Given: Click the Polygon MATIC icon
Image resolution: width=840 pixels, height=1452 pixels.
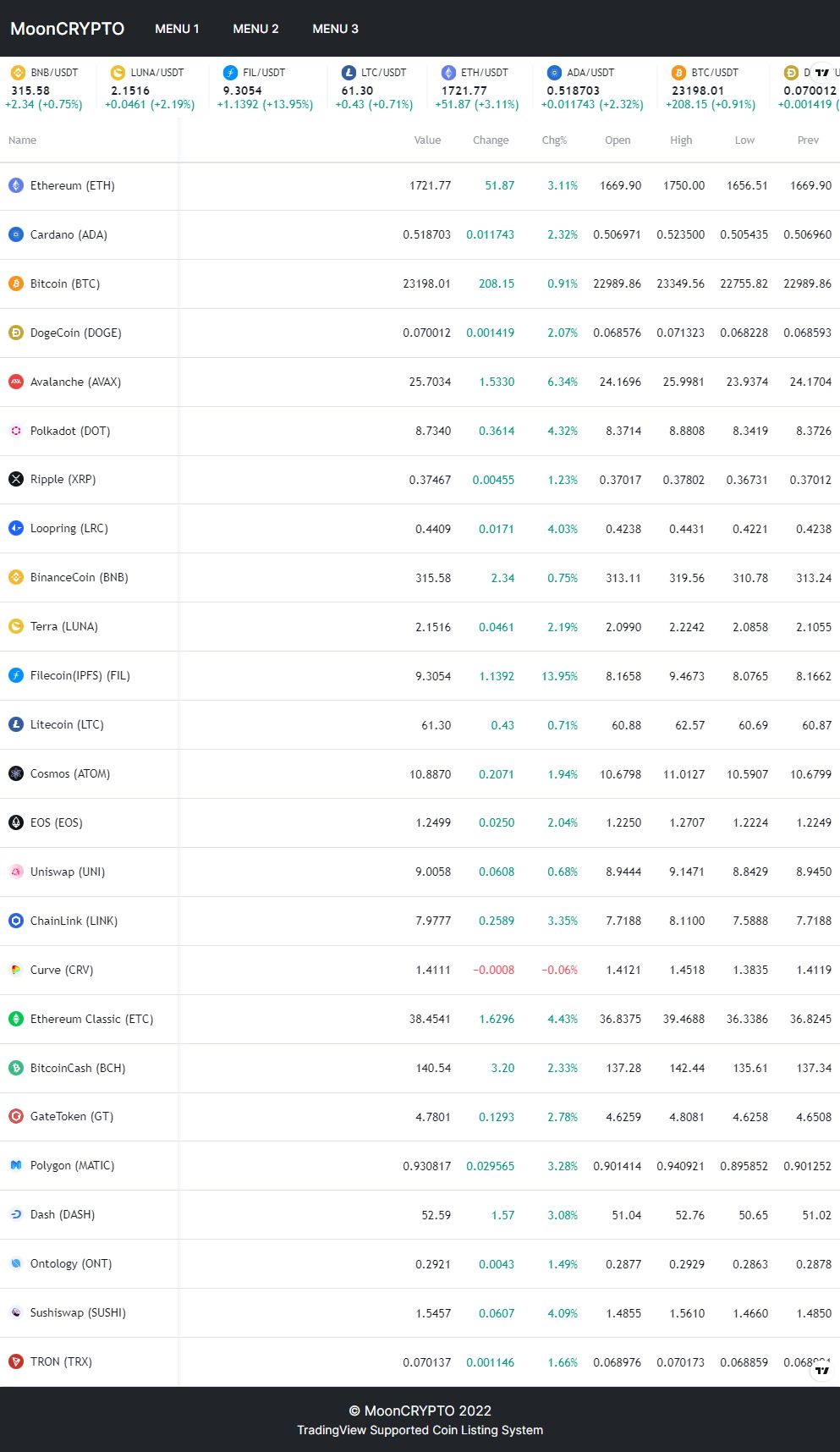Looking at the screenshot, I should [16, 1165].
